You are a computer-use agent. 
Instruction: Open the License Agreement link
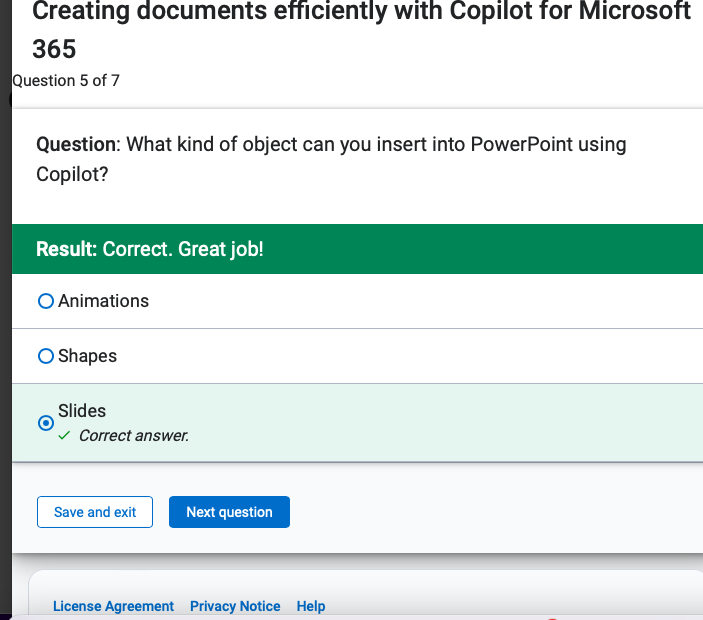113,606
